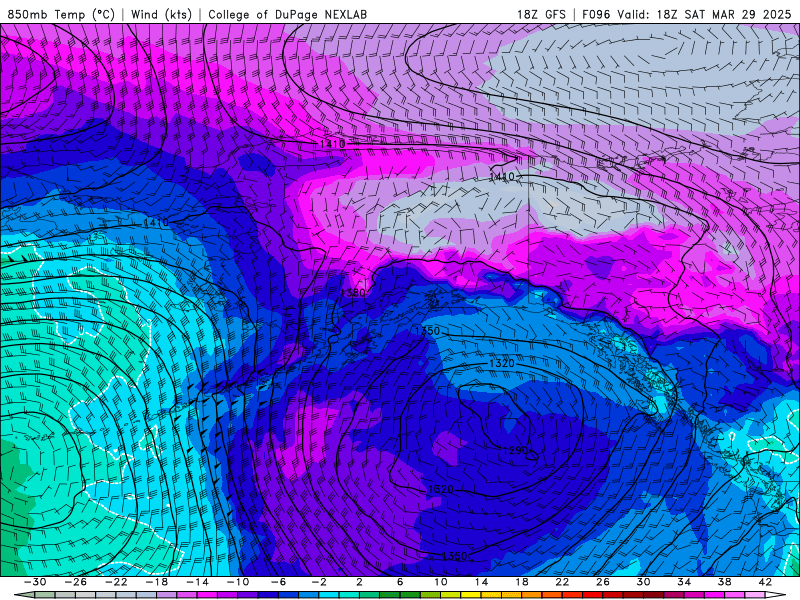800x600 pixels.
Task: Select the -2 value on the legend
Action: tap(318, 582)
